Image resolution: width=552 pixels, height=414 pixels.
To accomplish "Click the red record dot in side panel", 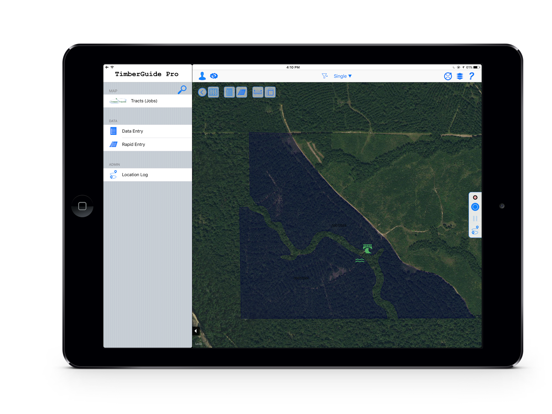I will point(475,197).
